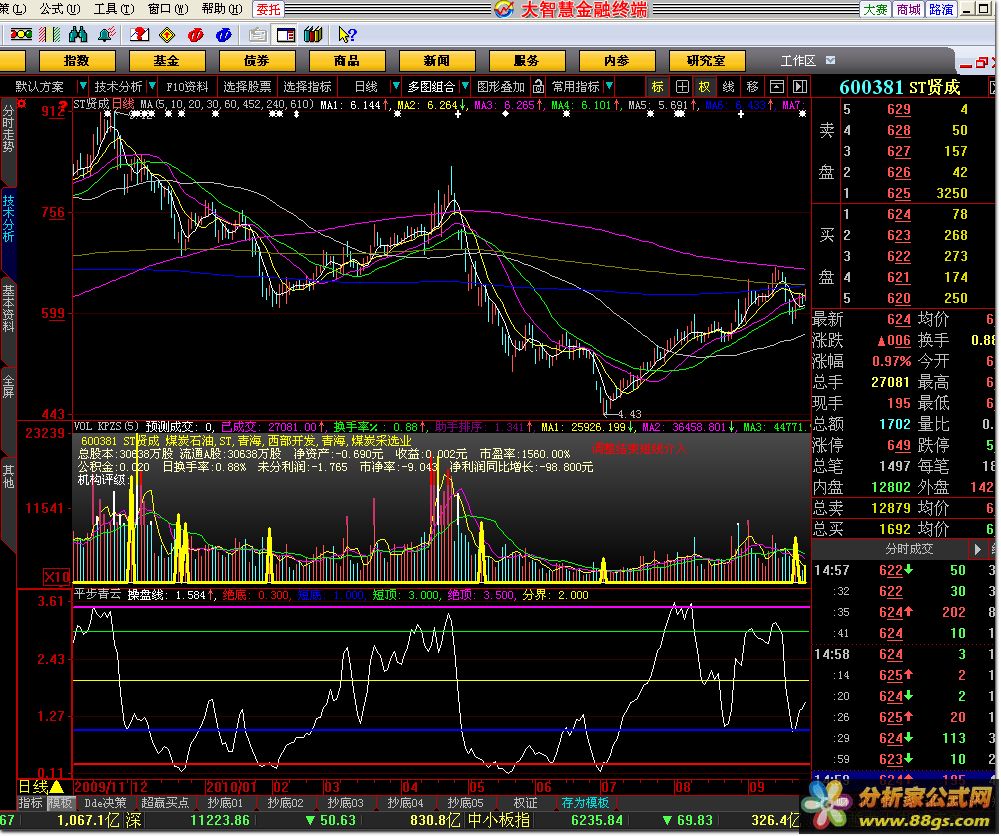
Task: Click the striped bars icon in toolbar
Action: (49, 34)
